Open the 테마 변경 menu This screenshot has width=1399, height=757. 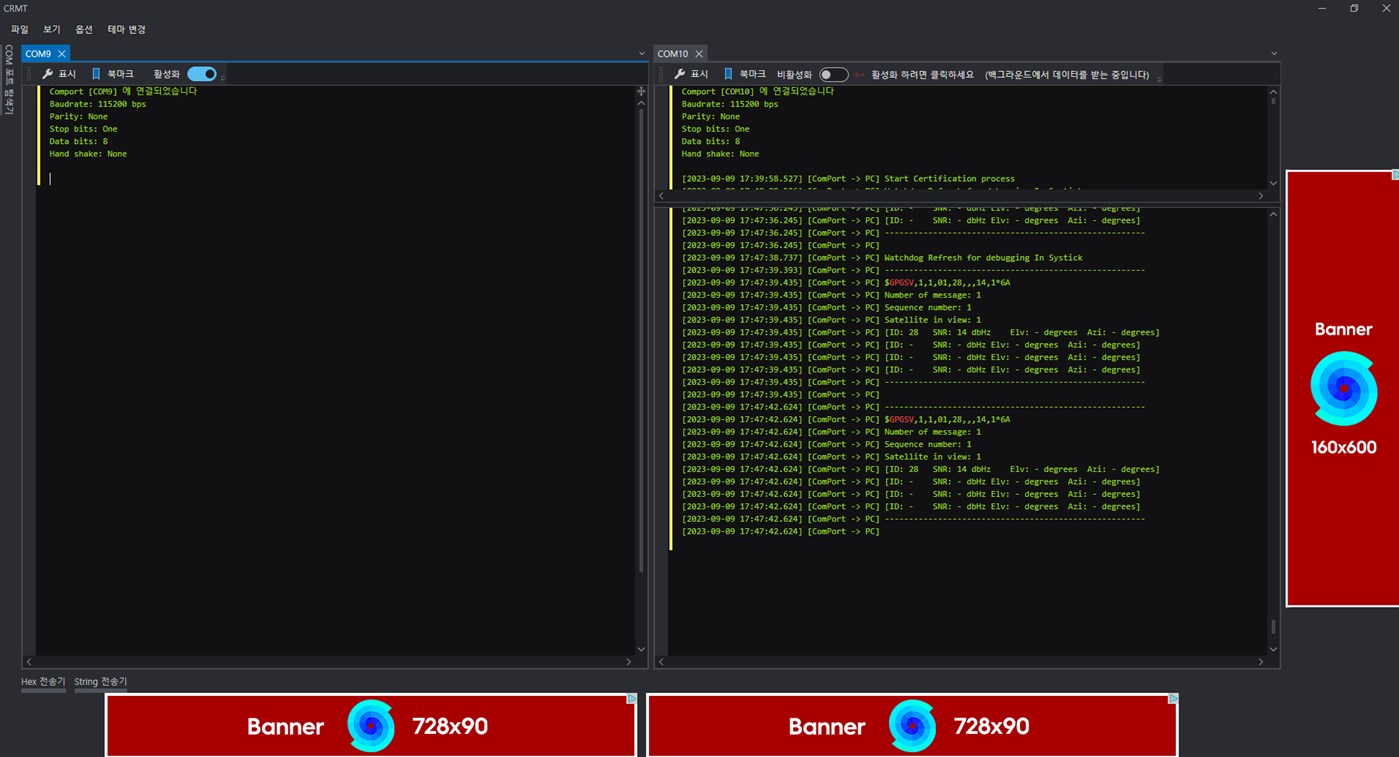pos(127,29)
